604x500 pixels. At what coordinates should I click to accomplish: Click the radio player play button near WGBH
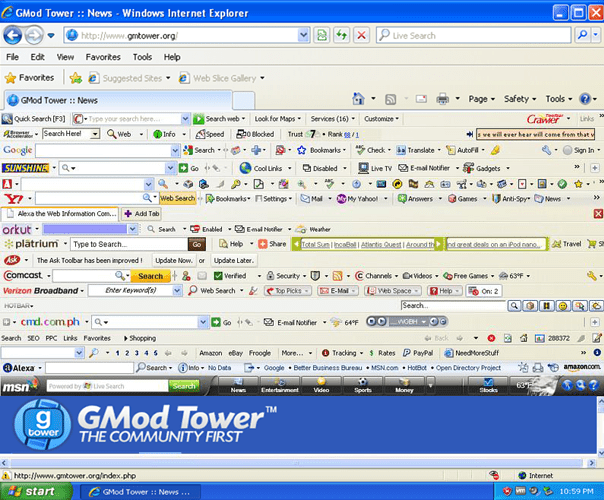tap(381, 321)
